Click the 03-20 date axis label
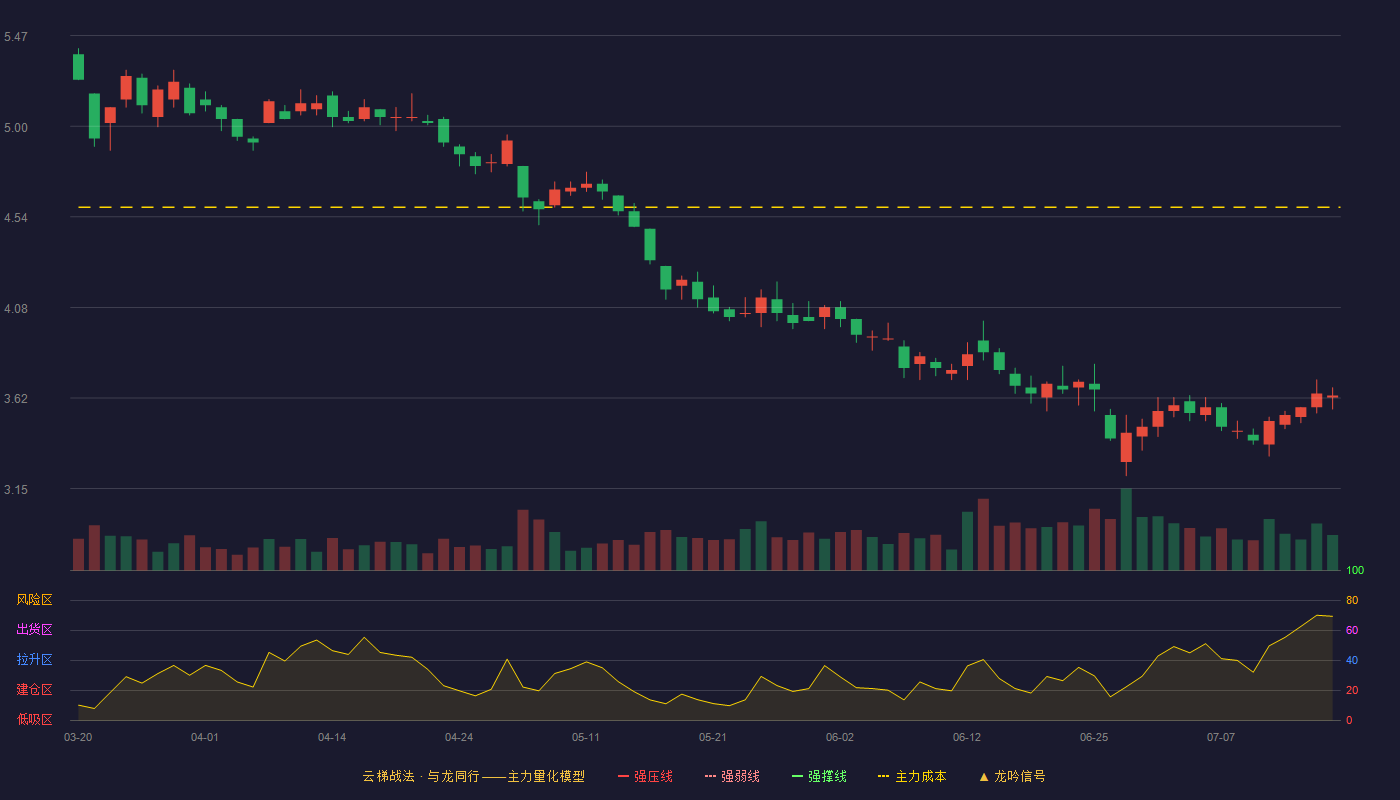The height and width of the screenshot is (800, 1400). pyautogui.click(x=78, y=737)
